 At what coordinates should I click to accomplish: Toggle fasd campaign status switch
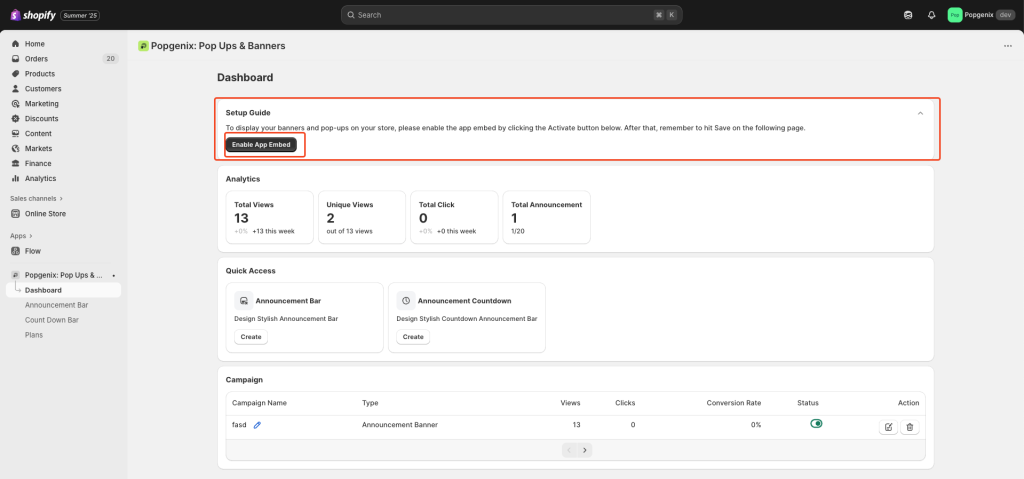tap(816, 423)
